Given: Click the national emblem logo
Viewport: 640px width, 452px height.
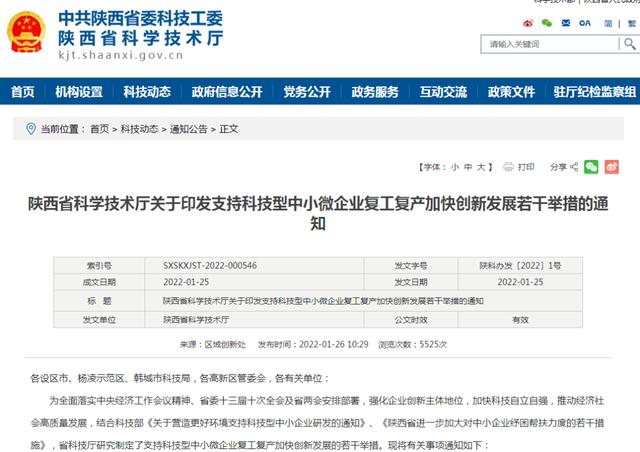Looking at the screenshot, I should pos(27,32).
